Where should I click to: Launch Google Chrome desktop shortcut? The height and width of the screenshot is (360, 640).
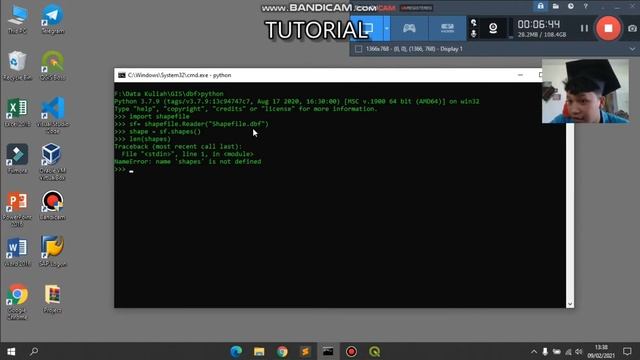pyautogui.click(x=18, y=301)
